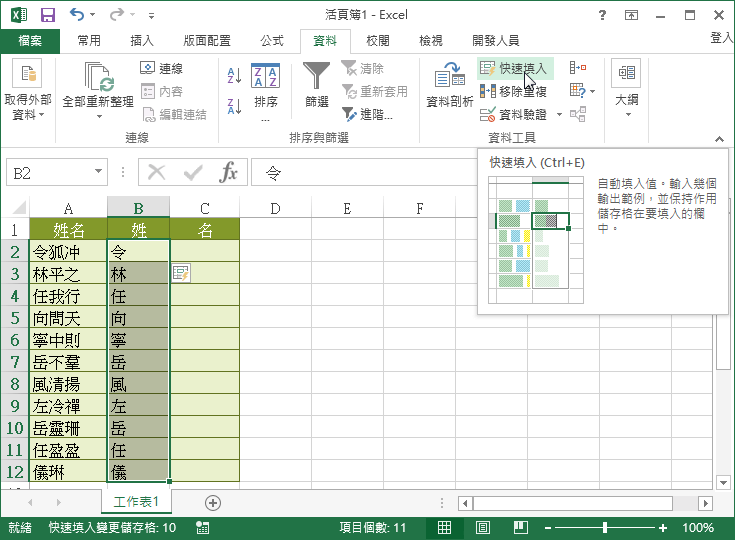Save the workbook with the floppy icon
The image size is (735, 540).
click(47, 15)
